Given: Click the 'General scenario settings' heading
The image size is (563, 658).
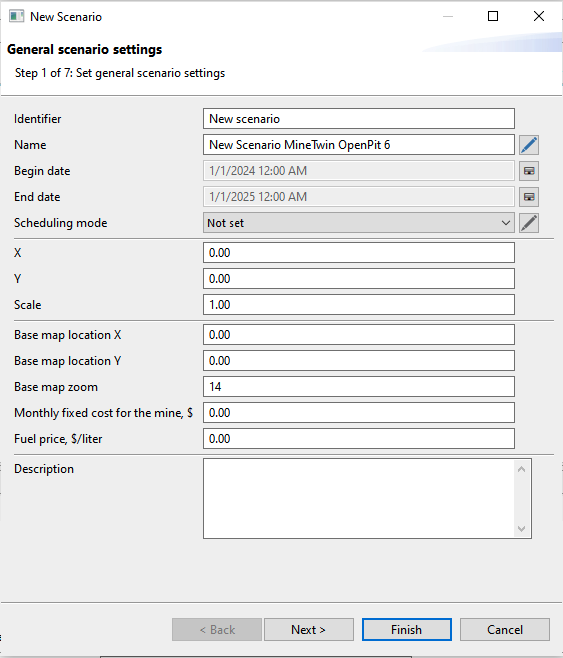Looking at the screenshot, I should click(x=85, y=50).
